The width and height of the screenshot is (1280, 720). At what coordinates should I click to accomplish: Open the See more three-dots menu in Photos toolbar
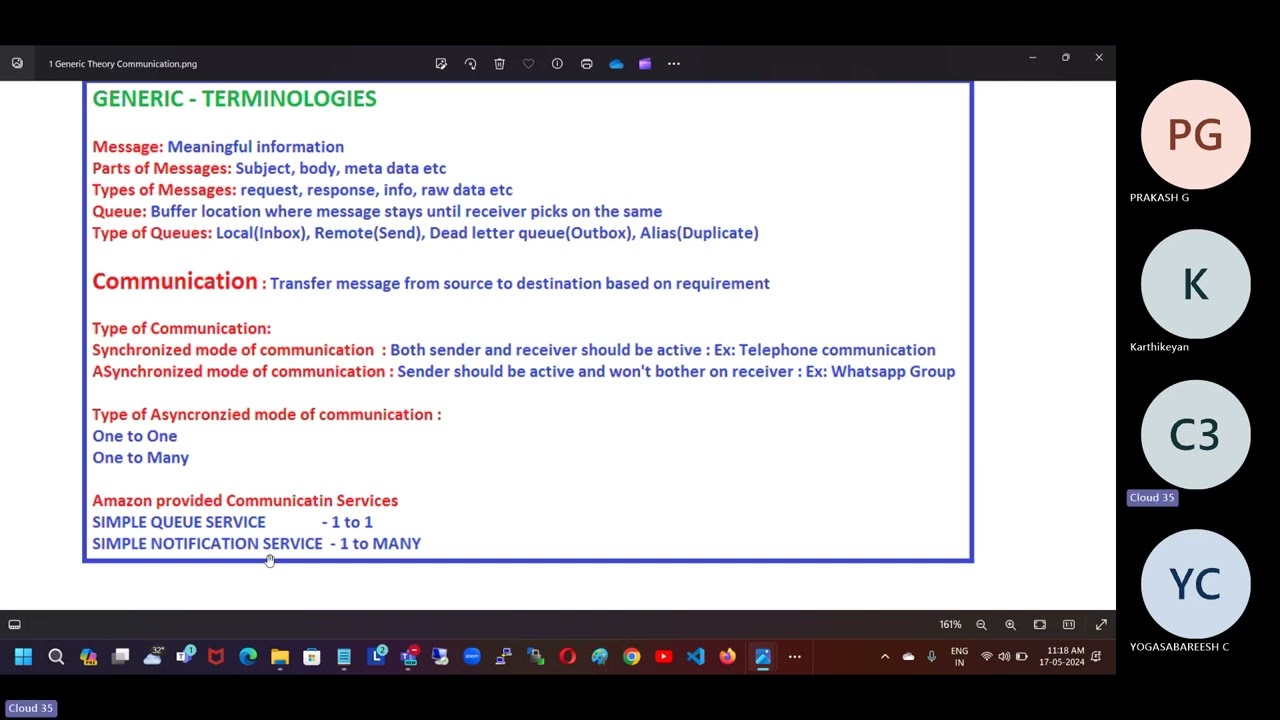click(x=674, y=64)
